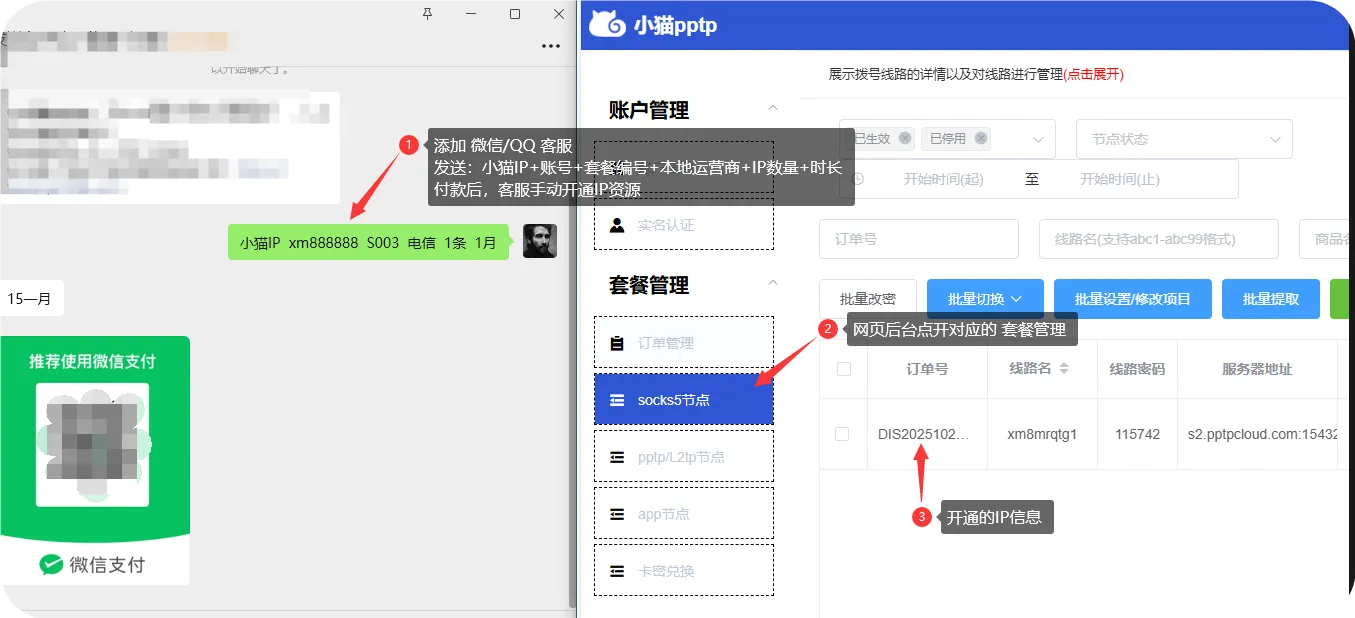Click the 小猫pptp cat logo icon
Screen dimensions: 1355x618
click(607, 23)
